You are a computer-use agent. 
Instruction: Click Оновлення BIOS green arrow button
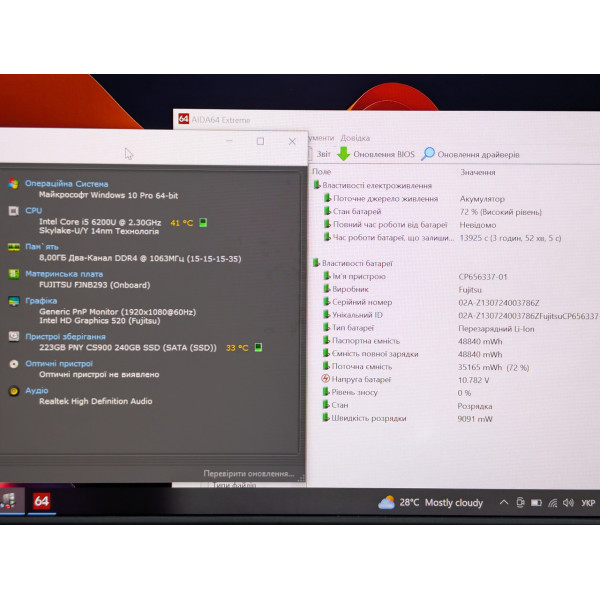[x=376, y=154]
